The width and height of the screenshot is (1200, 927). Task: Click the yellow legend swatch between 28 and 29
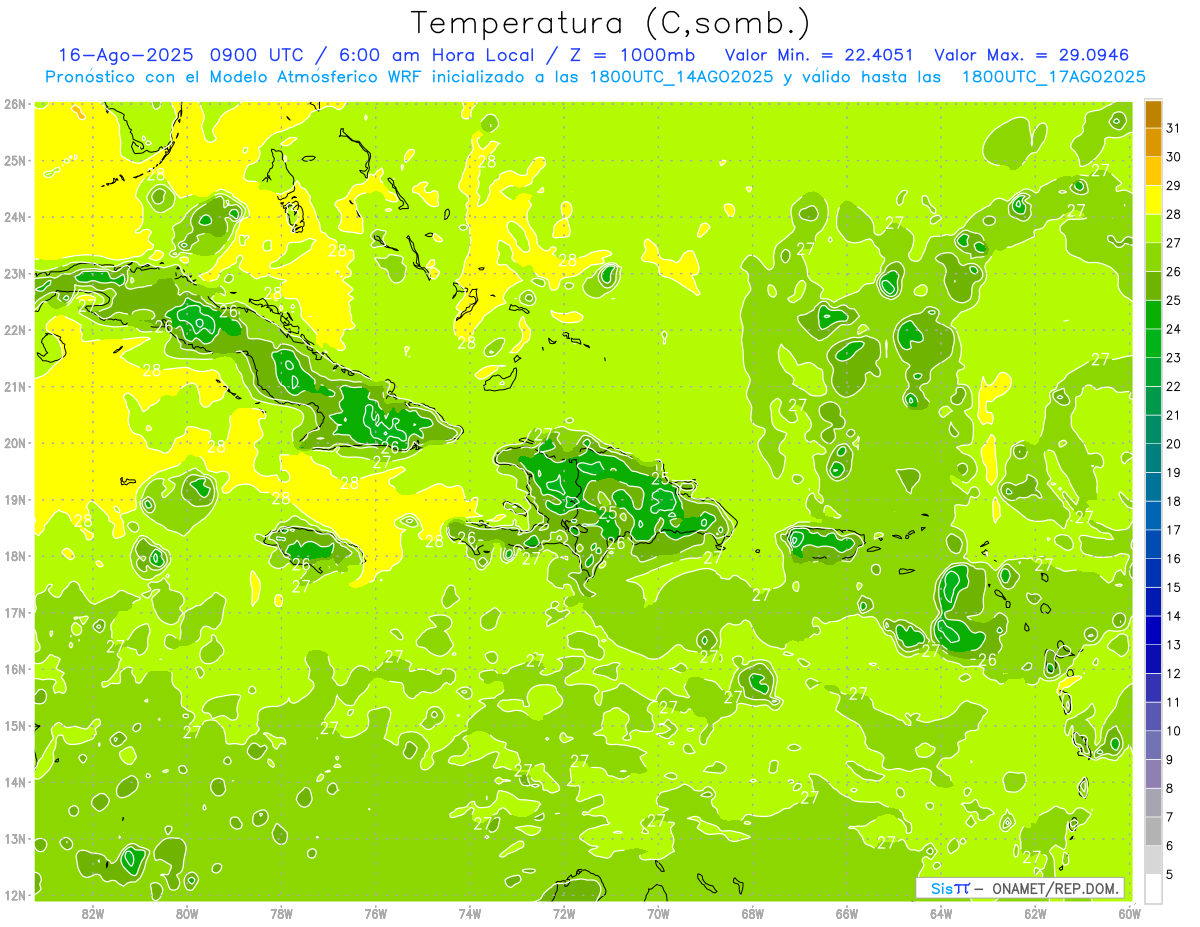click(x=1153, y=200)
